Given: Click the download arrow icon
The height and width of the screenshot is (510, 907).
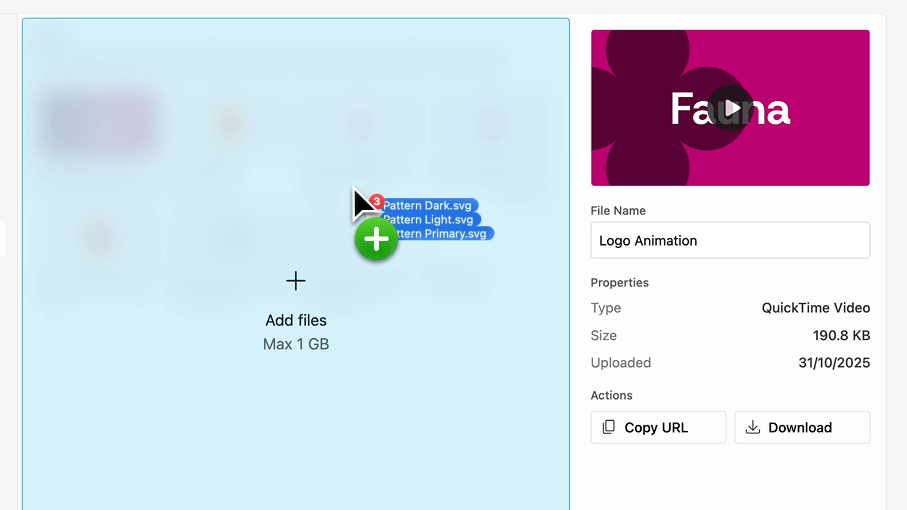Looking at the screenshot, I should pyautogui.click(x=753, y=427).
